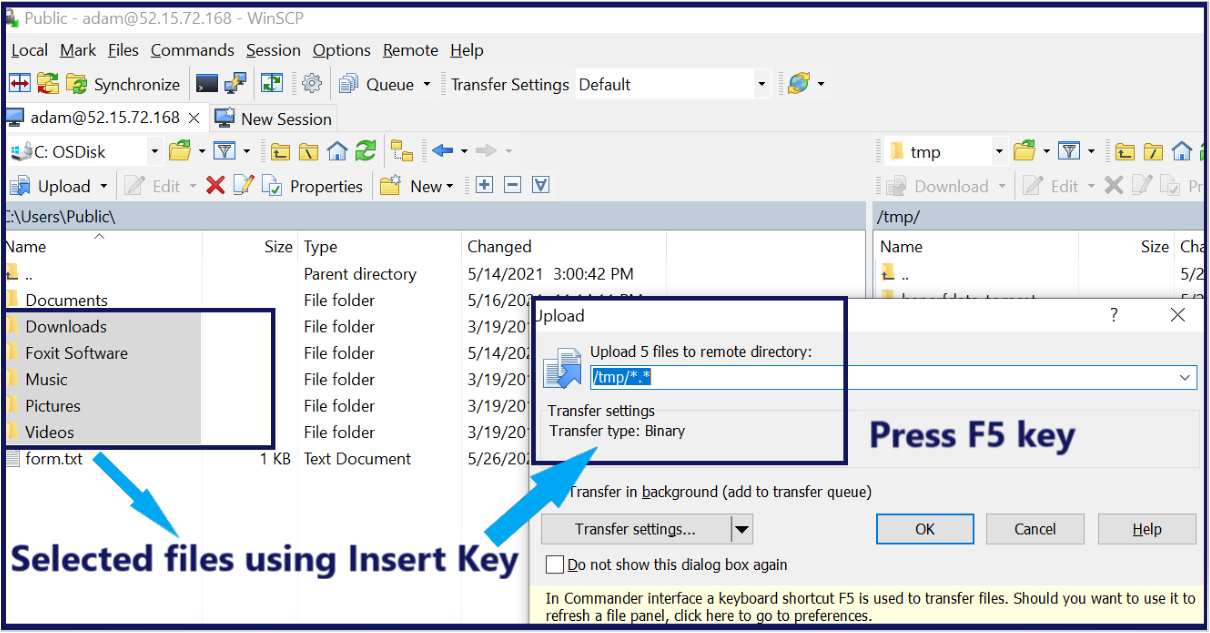
Task: Click the Invert Selection icon
Action: click(x=541, y=185)
